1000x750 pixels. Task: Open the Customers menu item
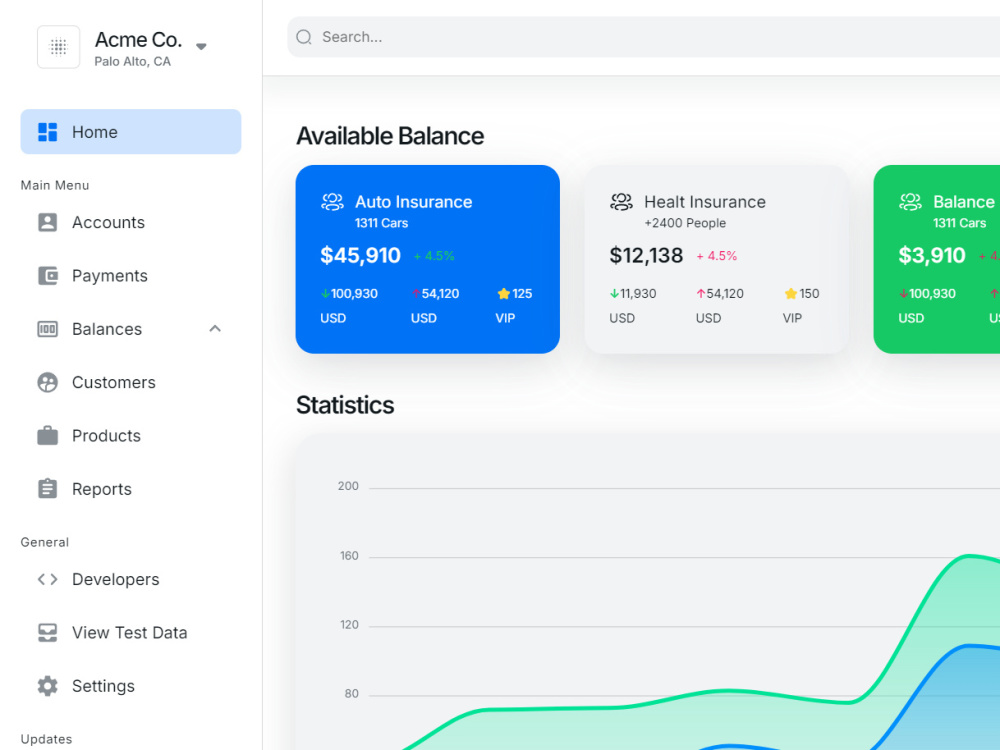click(131, 383)
